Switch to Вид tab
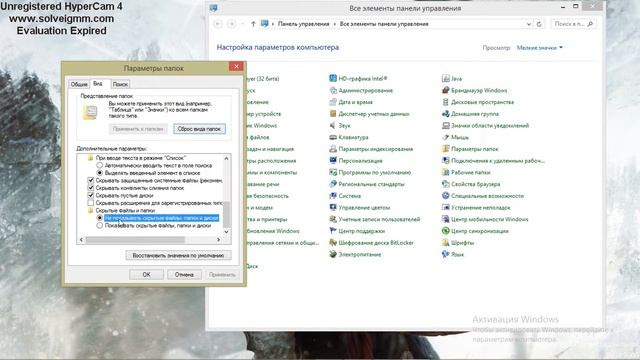Screen dimensions: 640x360 pos(98,83)
